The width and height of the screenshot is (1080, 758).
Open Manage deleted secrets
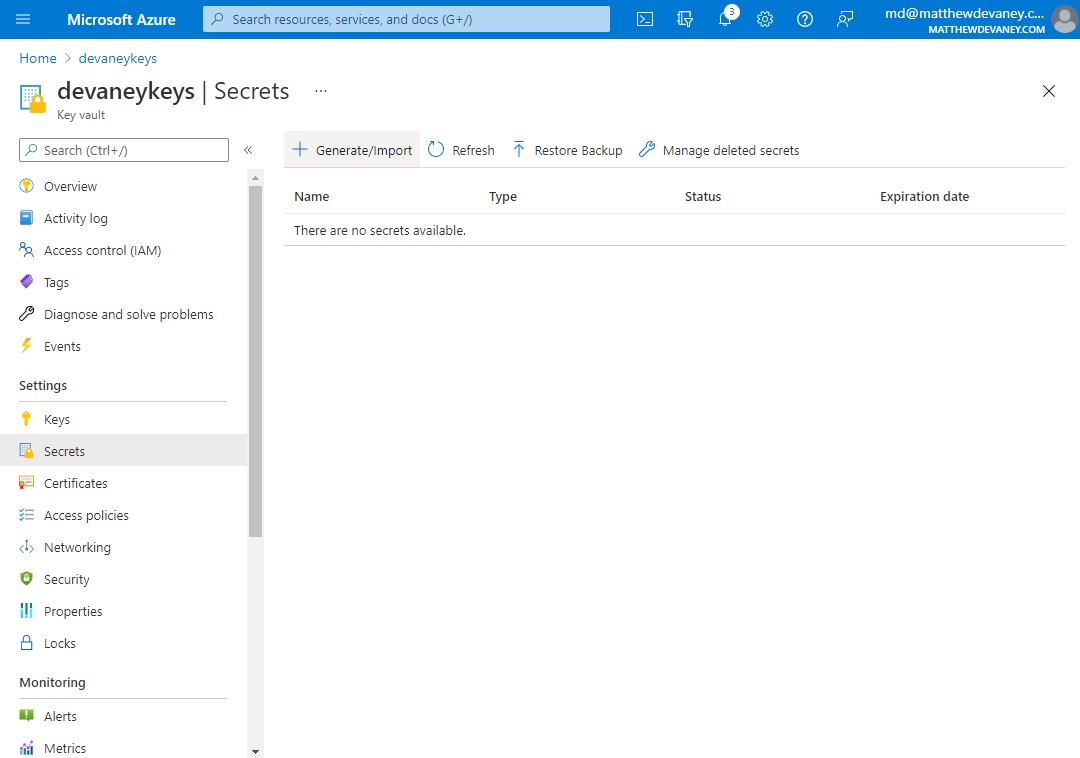[718, 149]
